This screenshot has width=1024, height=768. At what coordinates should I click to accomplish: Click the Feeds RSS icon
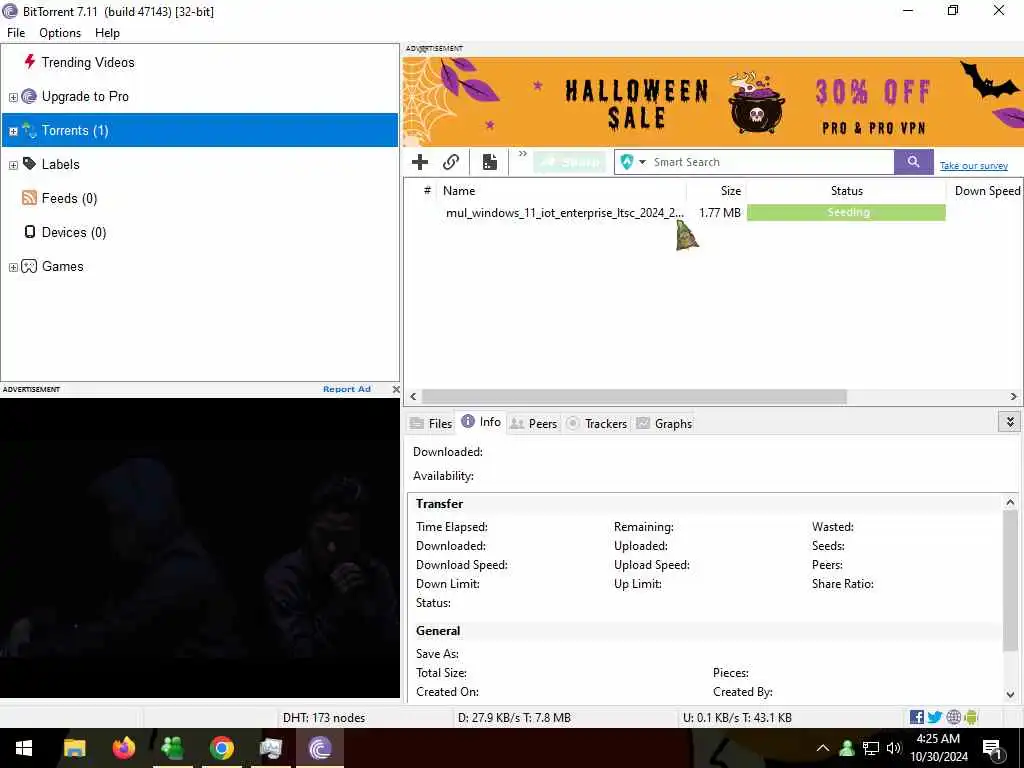tap(29, 198)
